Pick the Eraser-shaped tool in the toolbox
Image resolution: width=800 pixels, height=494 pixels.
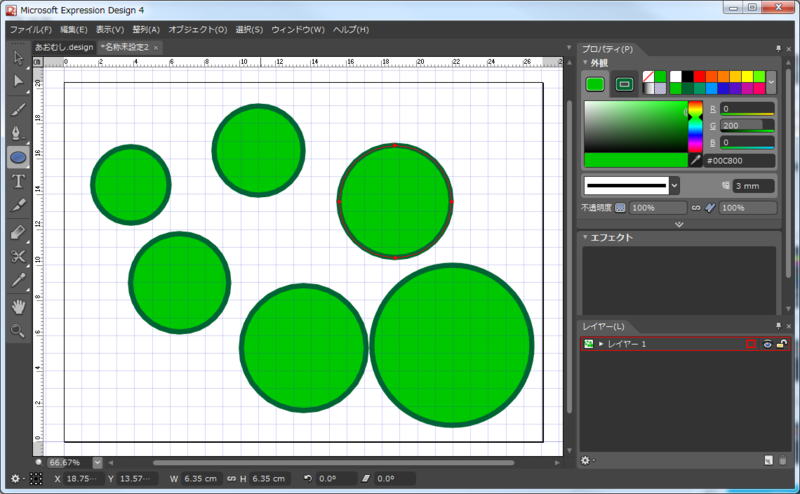pos(18,232)
